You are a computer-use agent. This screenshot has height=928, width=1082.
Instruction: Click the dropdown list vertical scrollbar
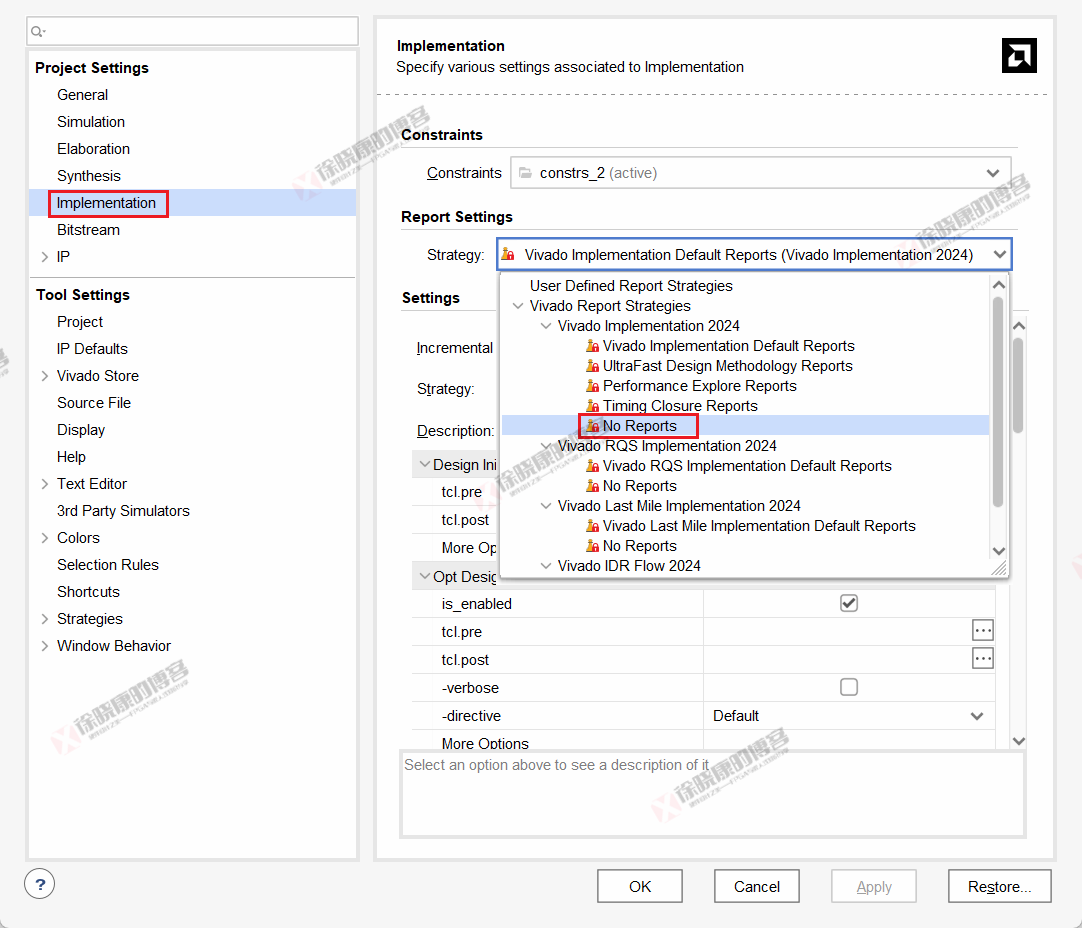[x=998, y=402]
